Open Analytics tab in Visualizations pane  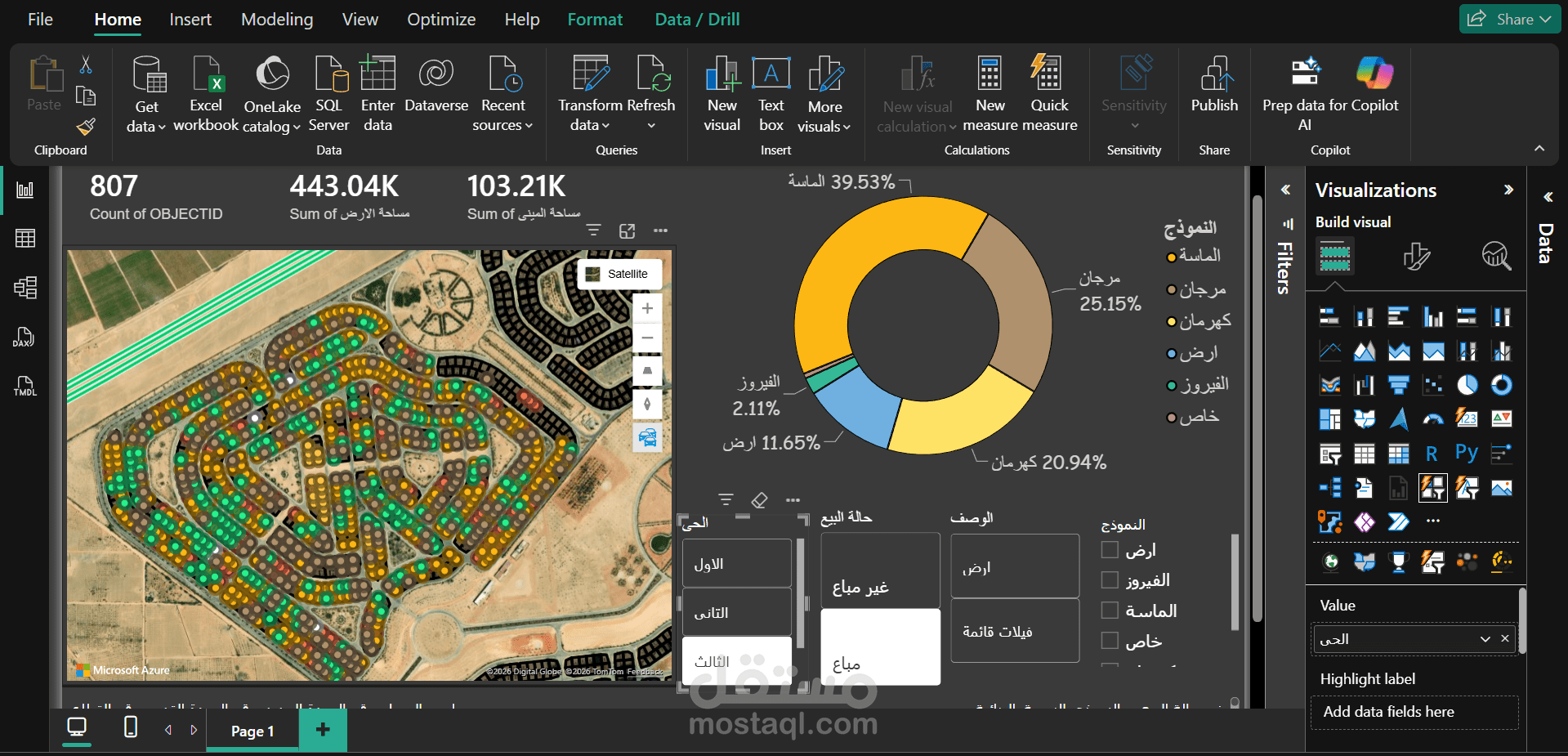click(1497, 257)
